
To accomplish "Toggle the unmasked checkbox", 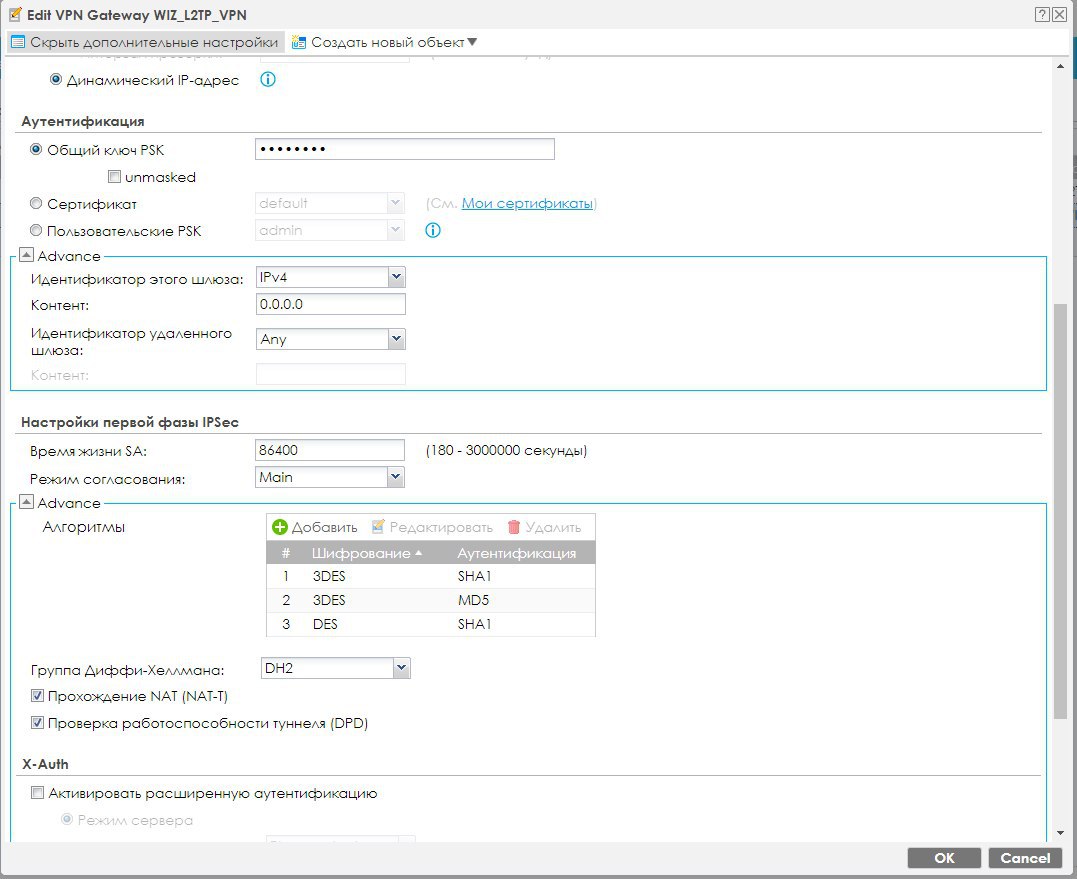I will coord(115,176).
